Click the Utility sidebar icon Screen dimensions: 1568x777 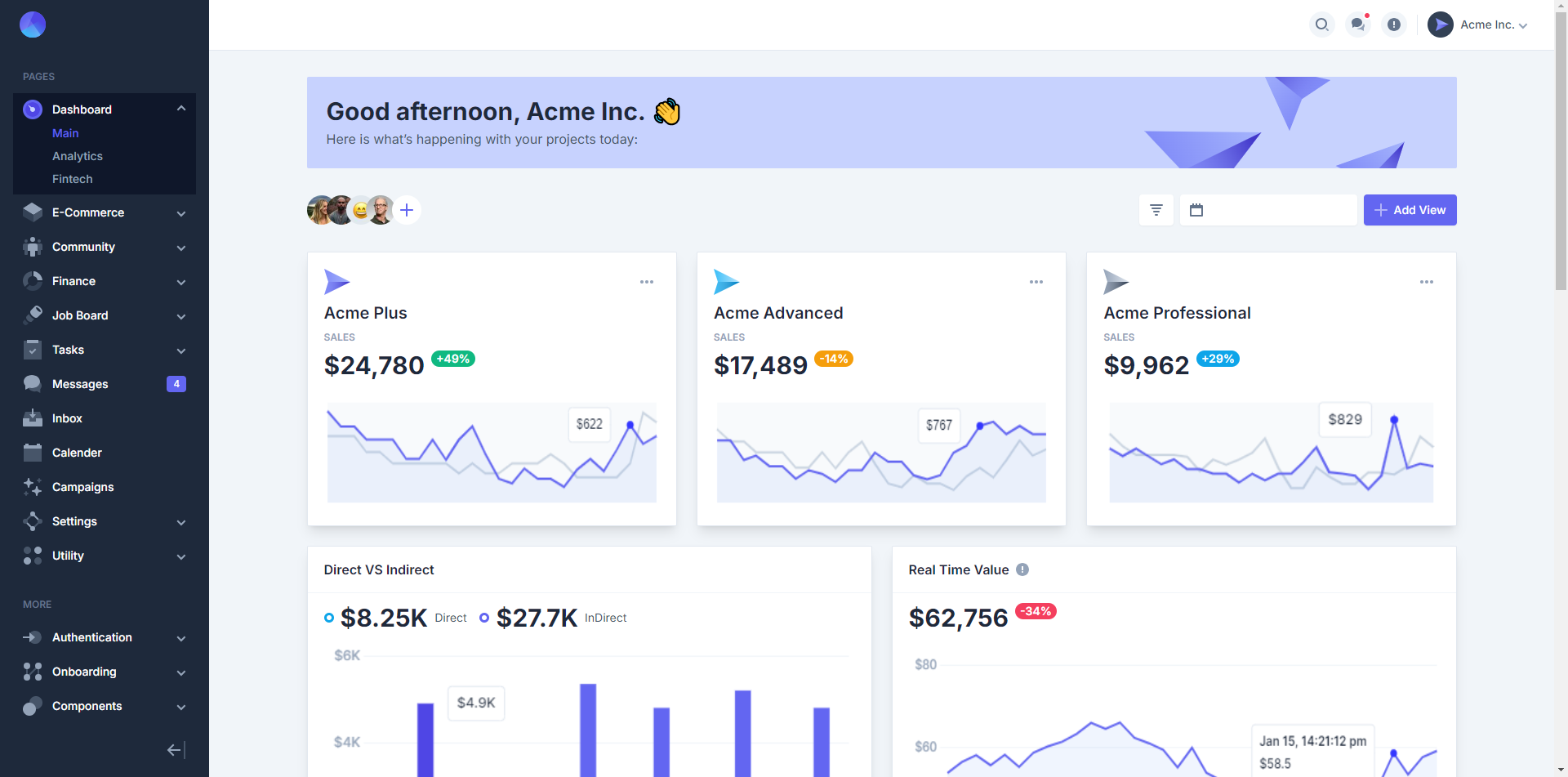pos(33,556)
